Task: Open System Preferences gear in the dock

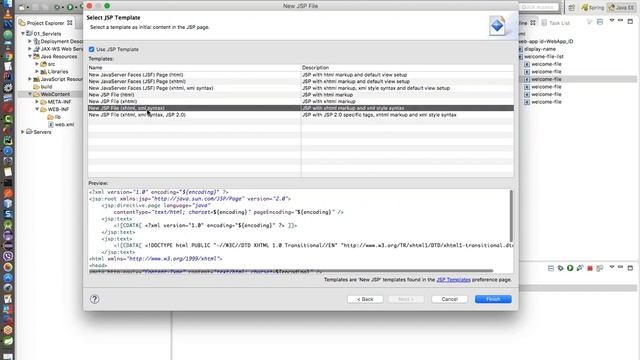Action: pos(8,87)
